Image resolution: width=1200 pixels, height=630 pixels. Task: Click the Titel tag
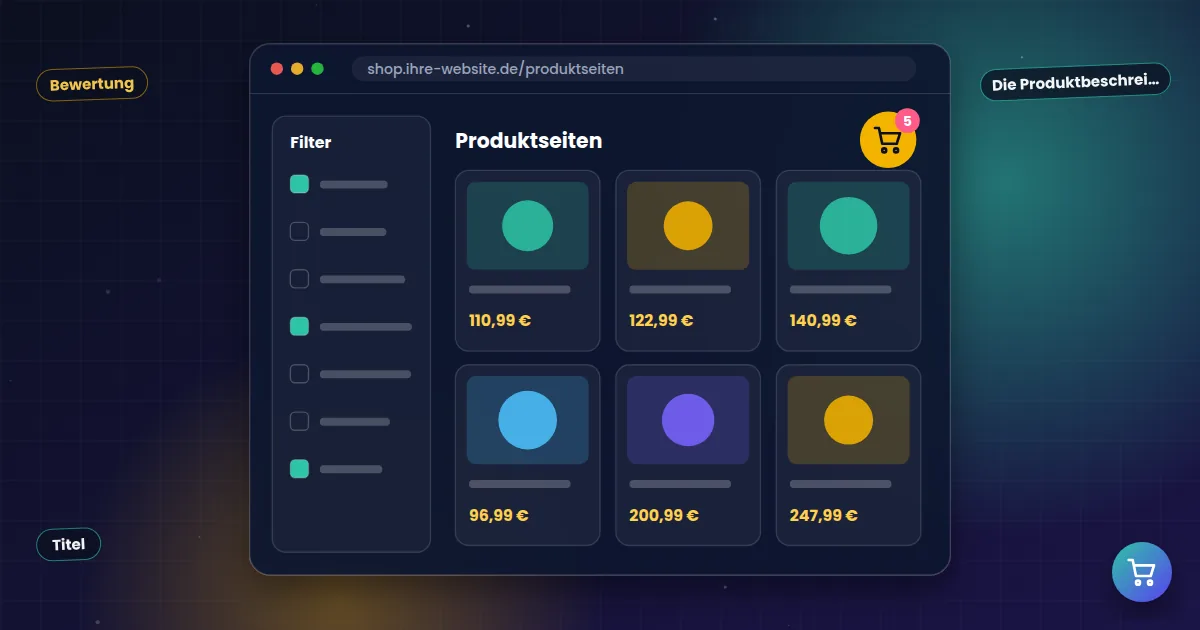pos(69,544)
